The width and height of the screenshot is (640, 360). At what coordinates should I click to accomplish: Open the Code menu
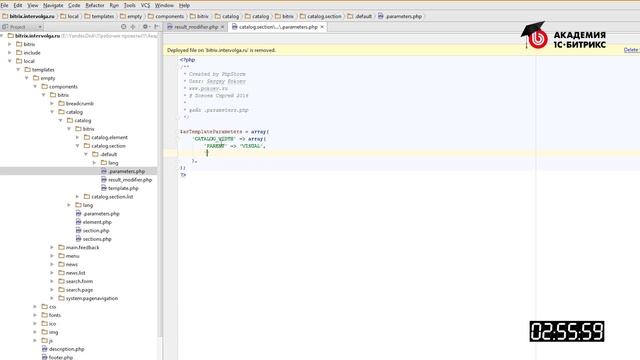(74, 5)
